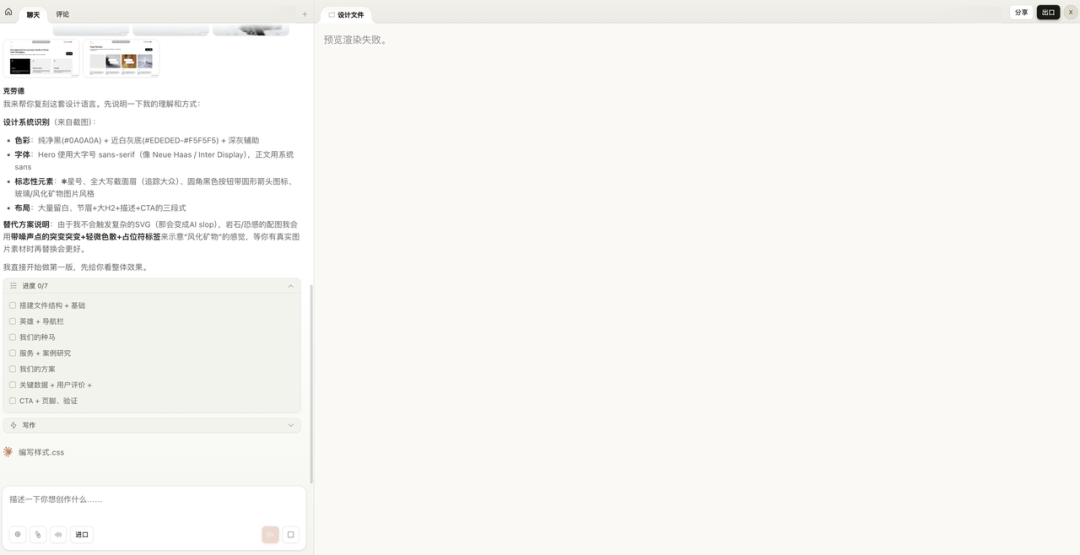Check 我们的方案 task
This screenshot has height=555, width=1080.
point(12,368)
